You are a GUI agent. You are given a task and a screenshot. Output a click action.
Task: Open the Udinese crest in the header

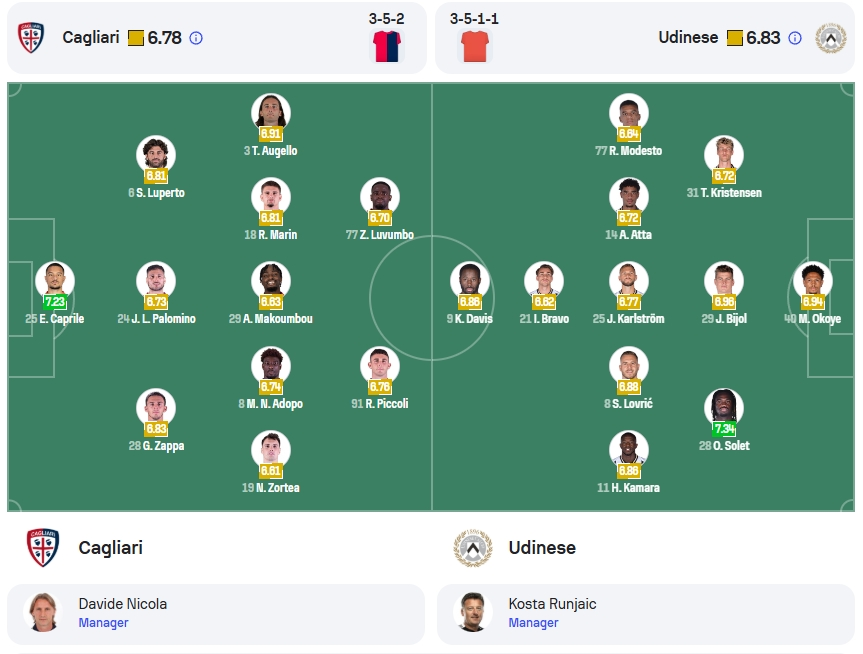pyautogui.click(x=831, y=38)
